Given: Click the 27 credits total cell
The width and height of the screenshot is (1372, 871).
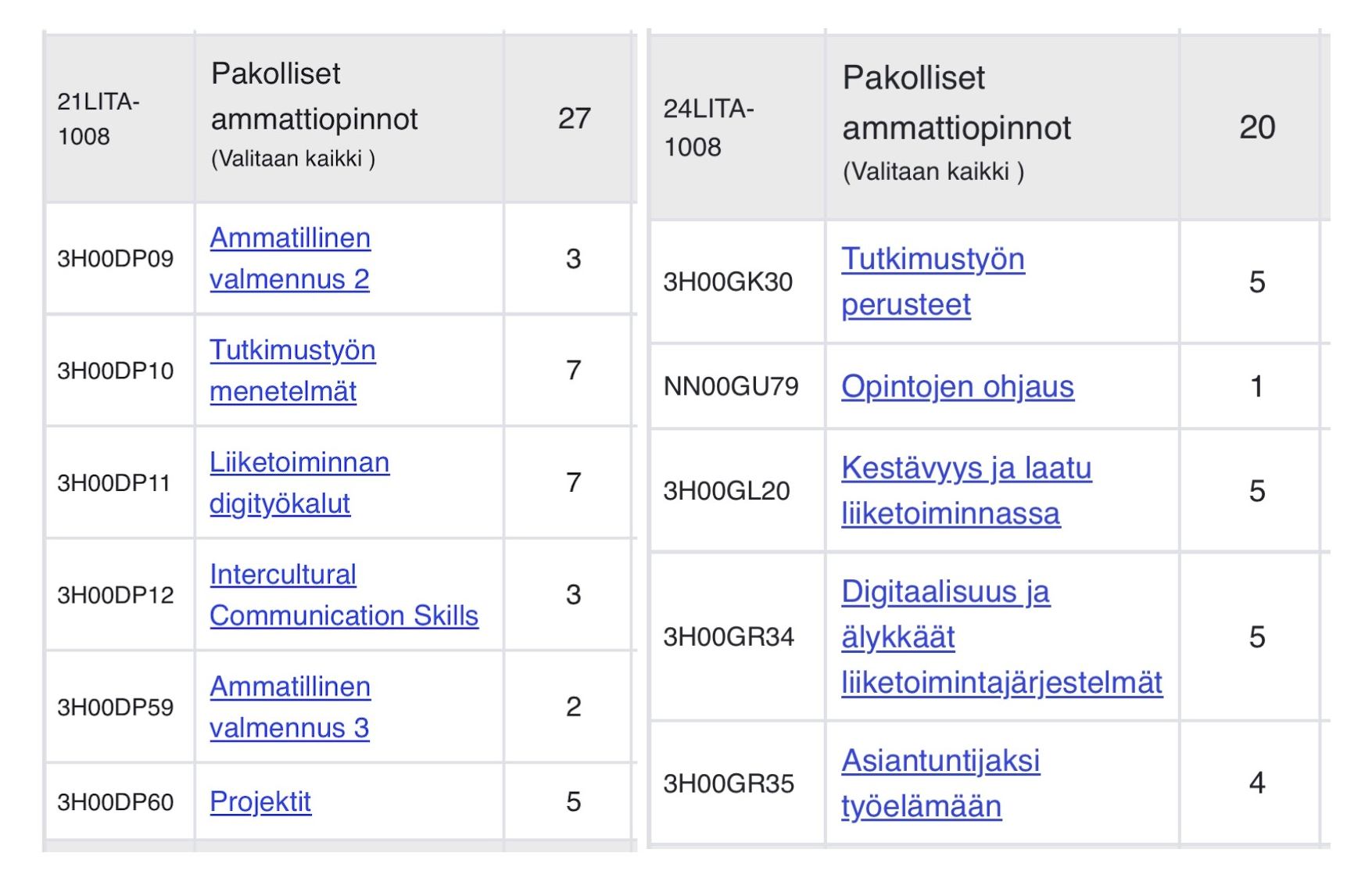Looking at the screenshot, I should (574, 119).
